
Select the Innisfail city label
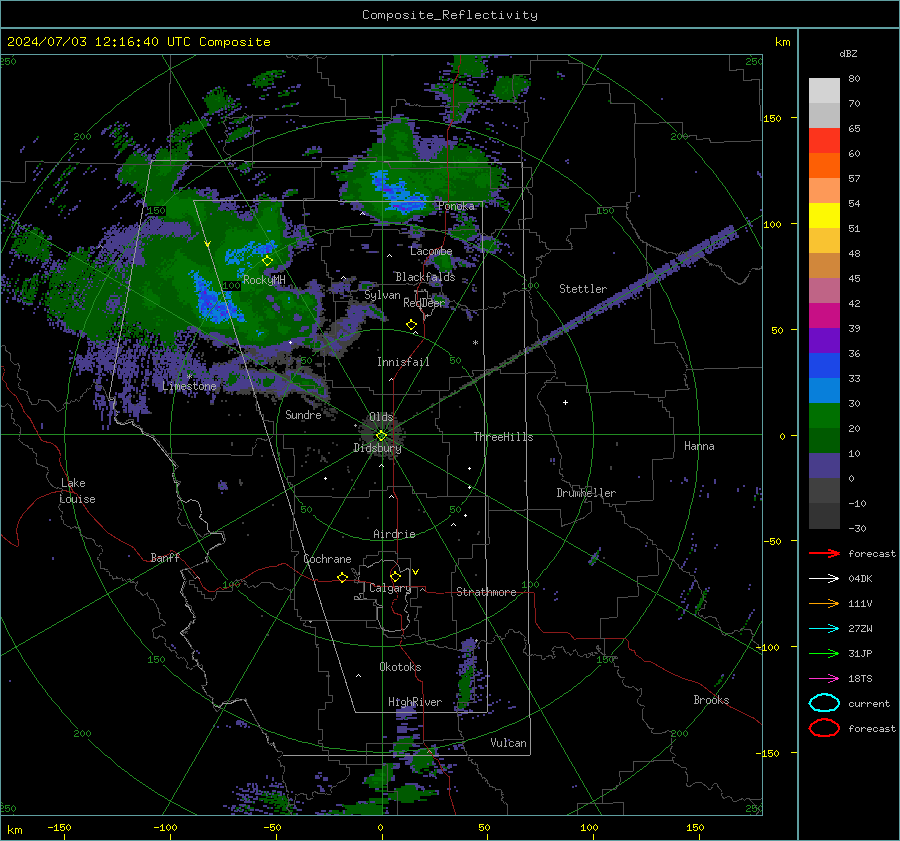point(403,362)
